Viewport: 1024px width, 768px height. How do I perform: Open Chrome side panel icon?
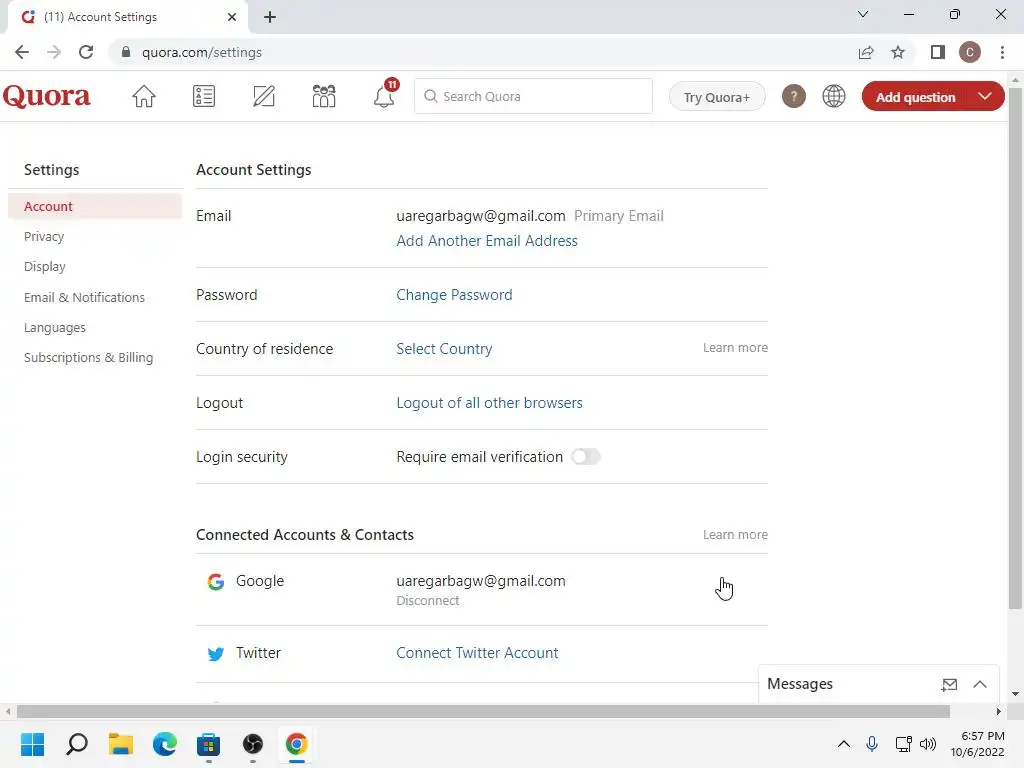click(x=938, y=52)
